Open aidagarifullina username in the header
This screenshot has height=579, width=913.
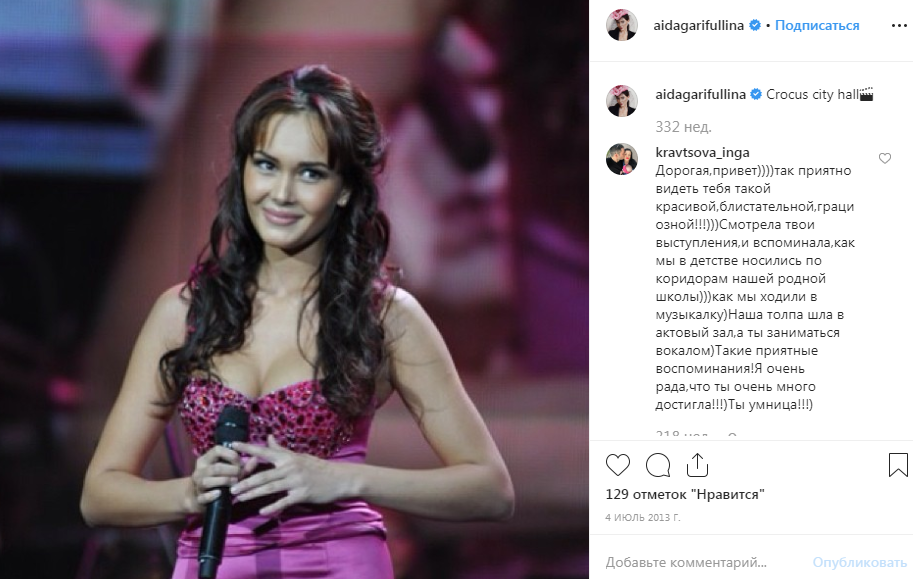pyautogui.click(x=698, y=26)
